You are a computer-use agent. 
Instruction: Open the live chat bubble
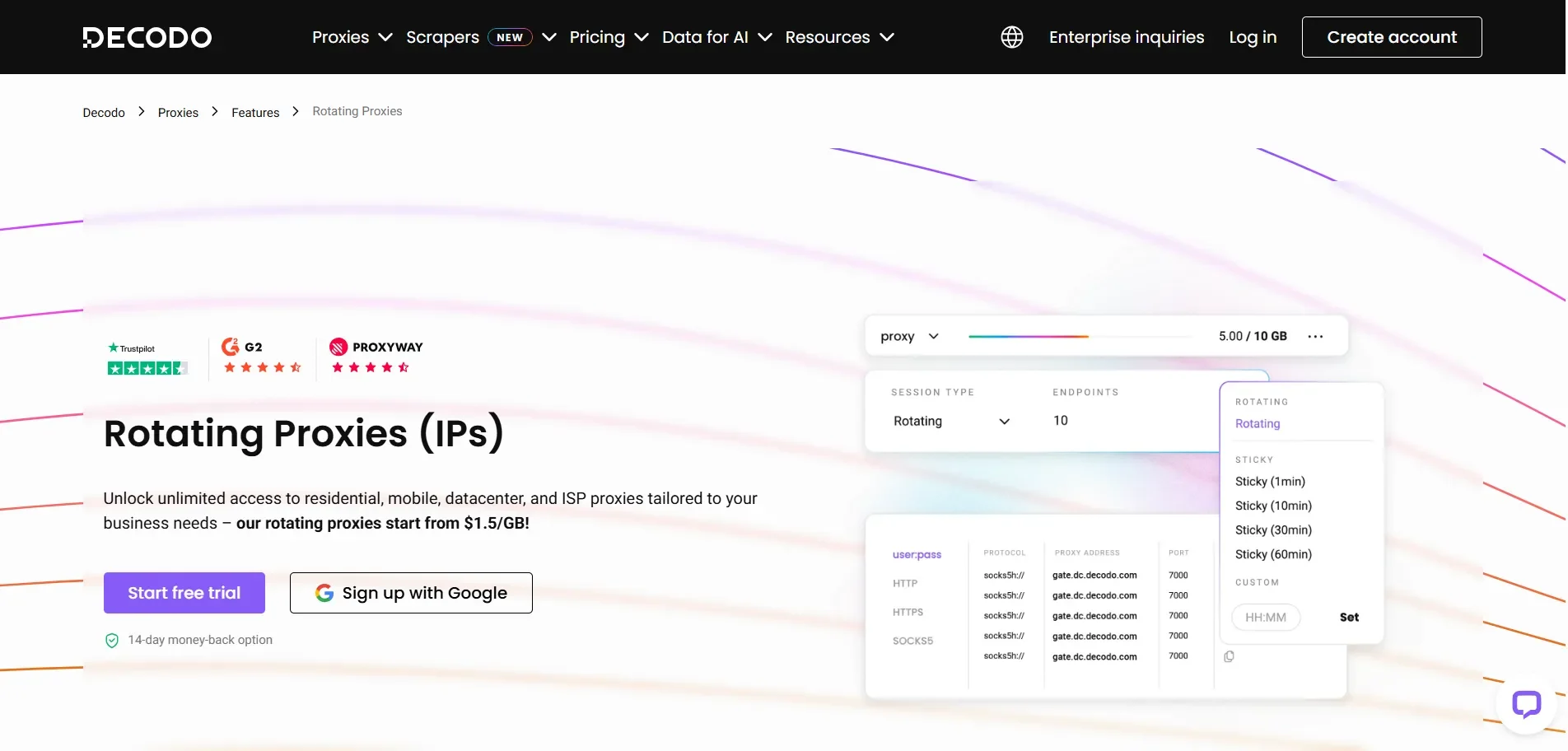(x=1526, y=704)
